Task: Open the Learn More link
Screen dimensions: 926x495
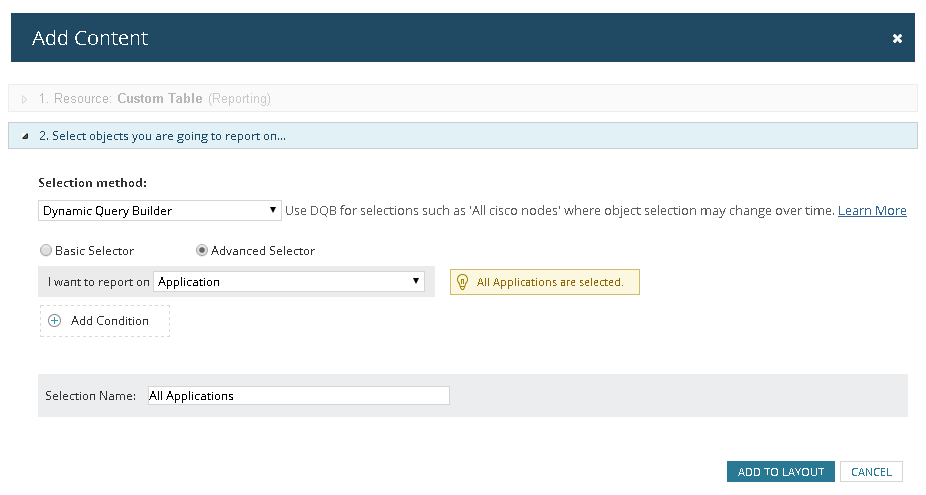Action: point(872,210)
